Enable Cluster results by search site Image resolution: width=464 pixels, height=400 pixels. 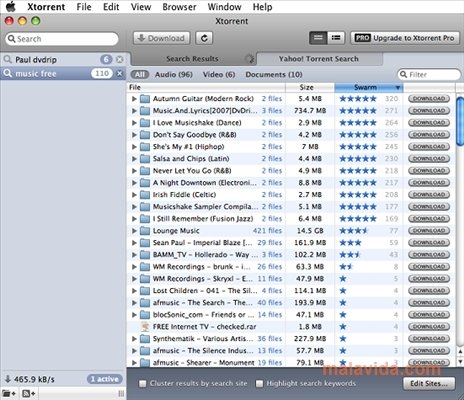pyautogui.click(x=142, y=384)
